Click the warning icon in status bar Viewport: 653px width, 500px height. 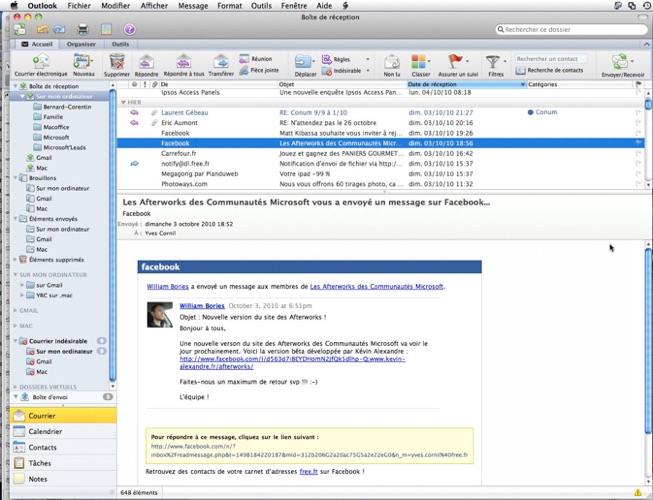(638, 493)
